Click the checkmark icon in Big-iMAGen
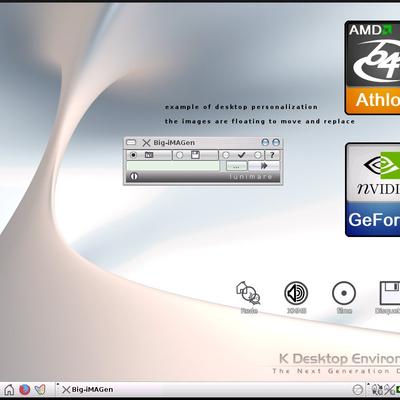Image resolution: width=400 pixels, height=400 pixels. point(242,155)
